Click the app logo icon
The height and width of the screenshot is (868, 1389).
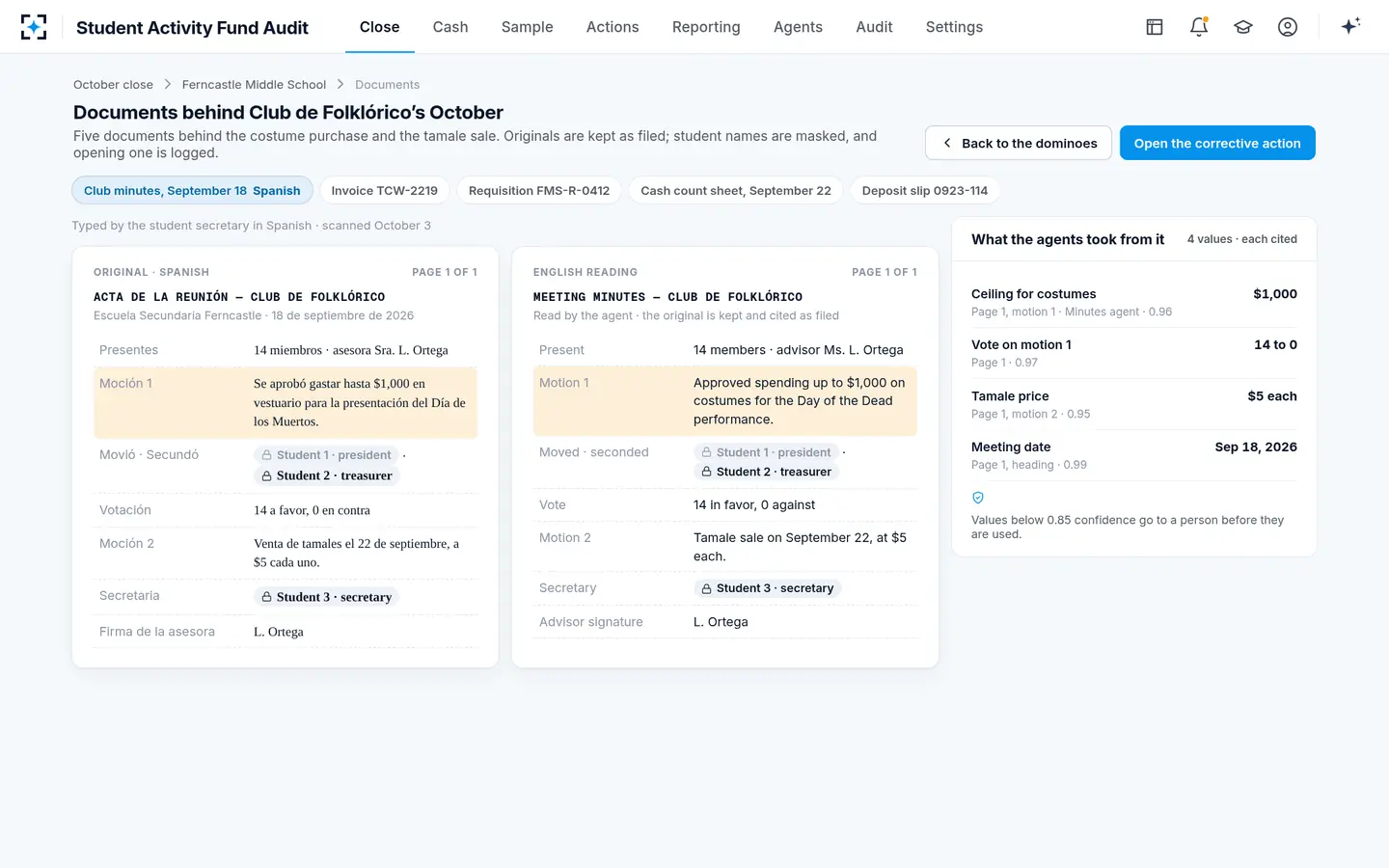click(34, 27)
